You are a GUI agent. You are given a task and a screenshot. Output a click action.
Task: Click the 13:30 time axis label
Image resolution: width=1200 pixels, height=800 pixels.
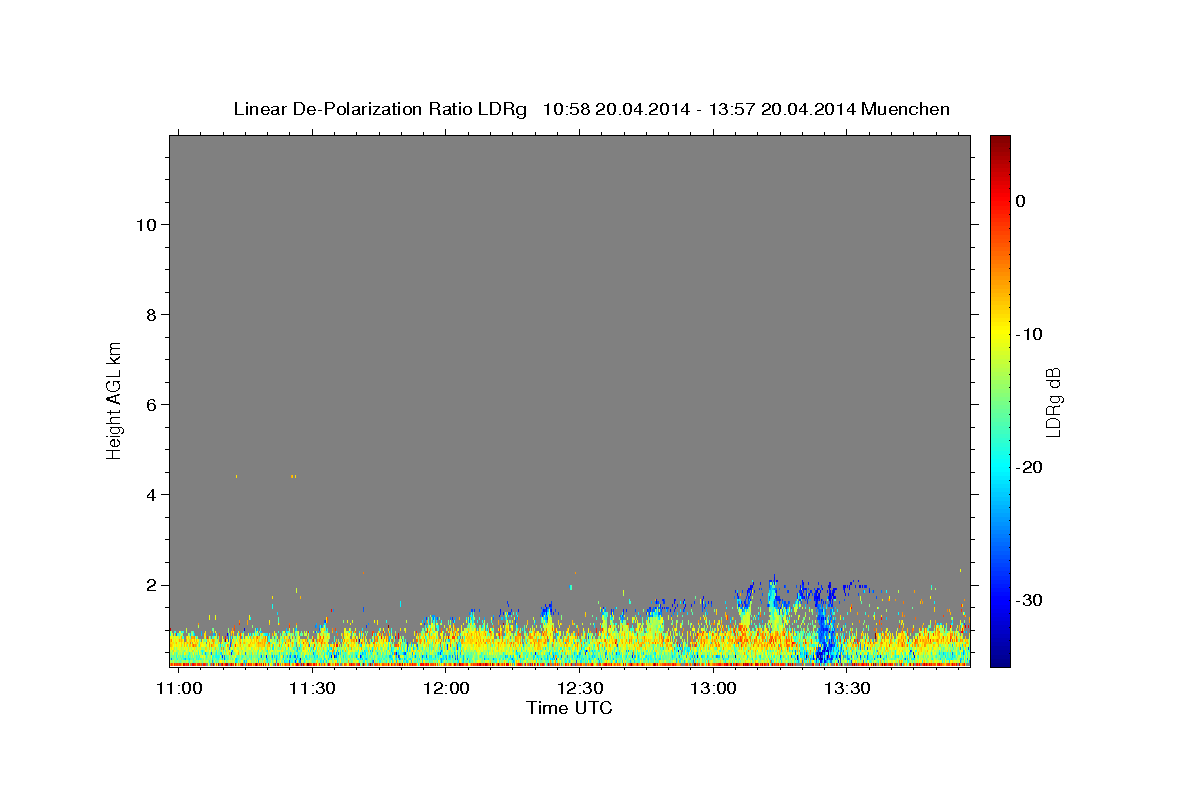[x=848, y=689]
